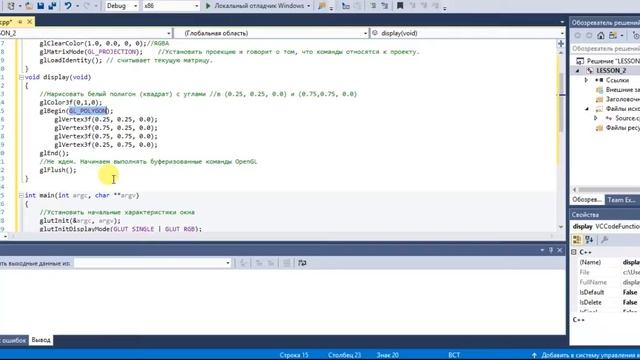Select the LESSON_2 project node
The height and width of the screenshot is (360, 640).
click(x=611, y=71)
